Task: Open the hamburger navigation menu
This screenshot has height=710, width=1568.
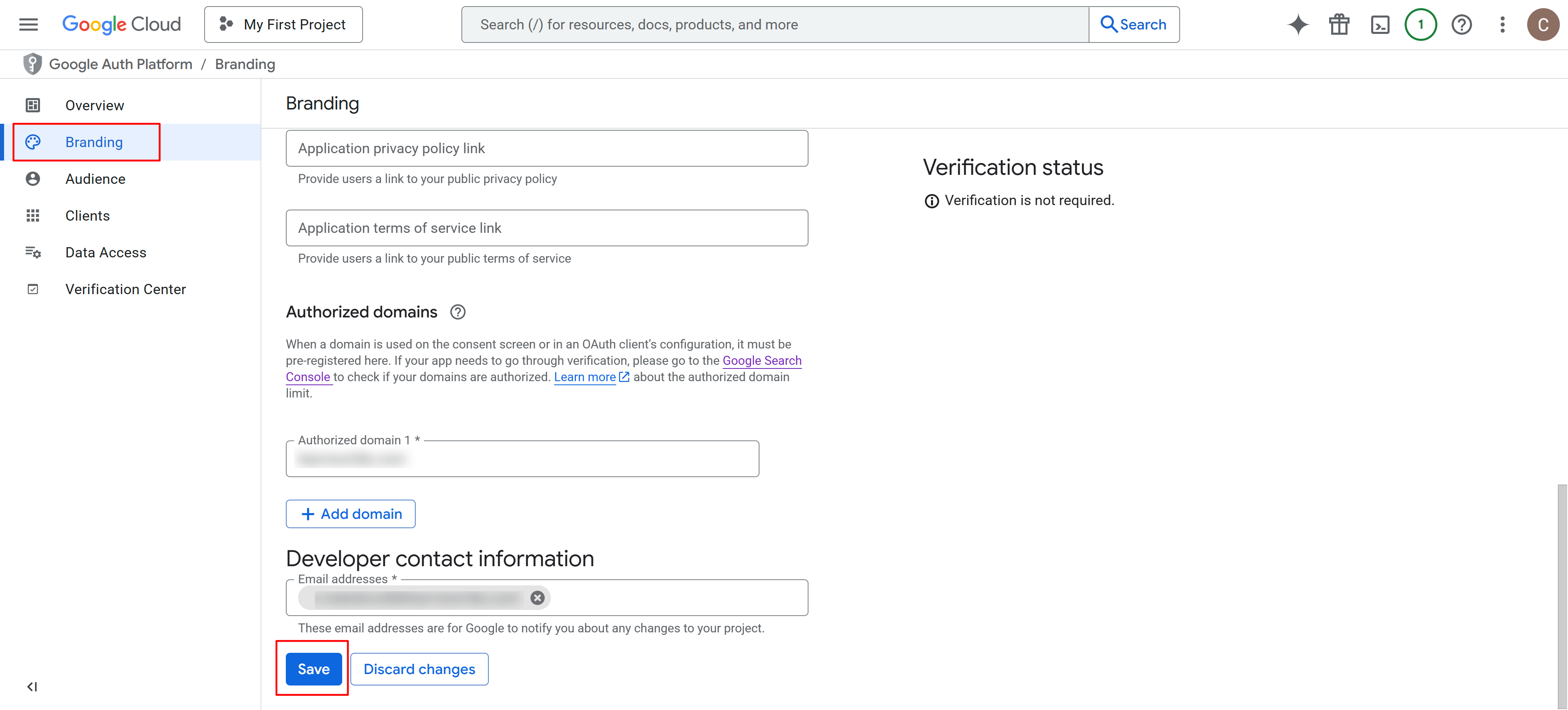Action: tap(28, 25)
